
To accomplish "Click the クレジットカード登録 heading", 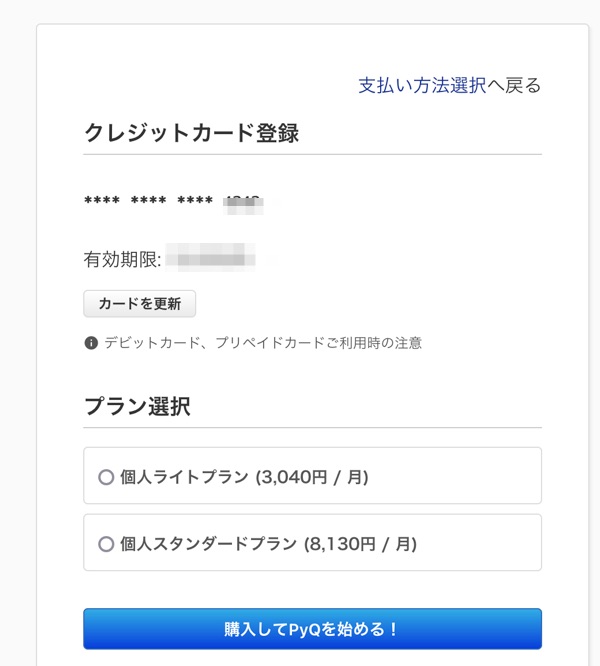I will [x=191, y=133].
